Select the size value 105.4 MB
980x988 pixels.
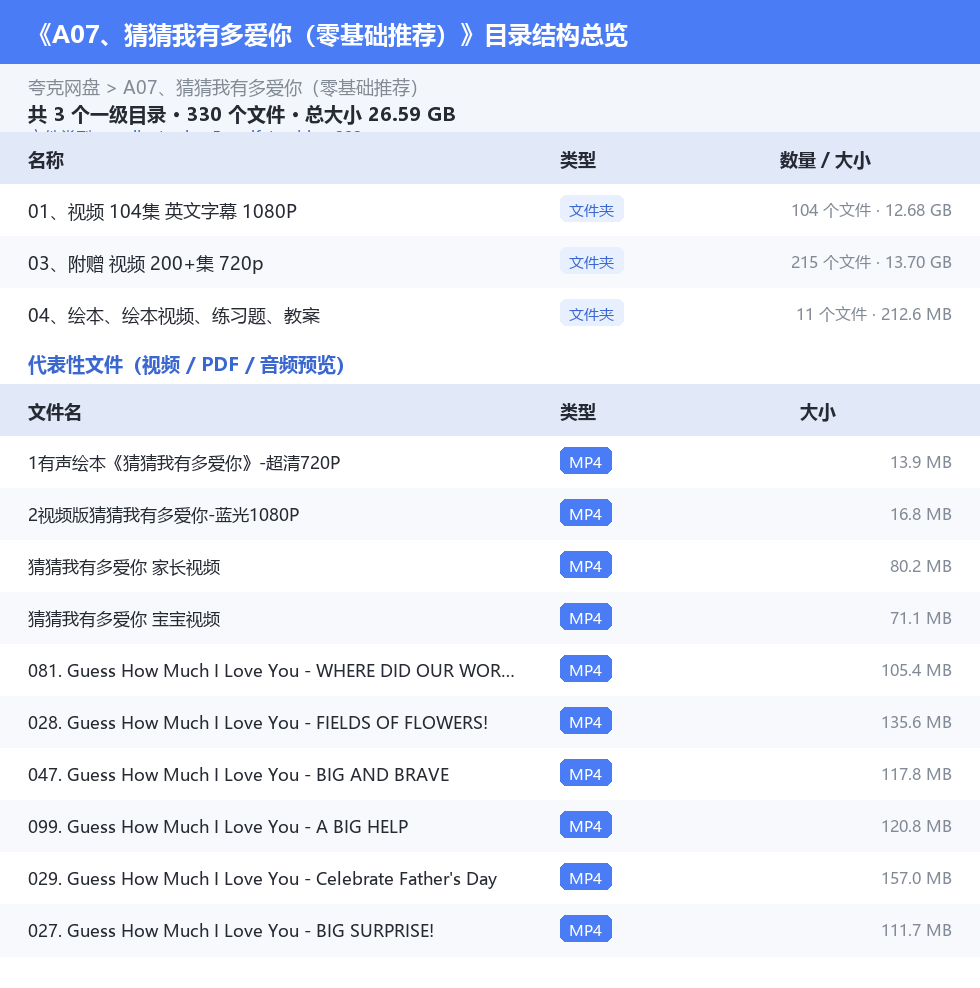pos(916,670)
